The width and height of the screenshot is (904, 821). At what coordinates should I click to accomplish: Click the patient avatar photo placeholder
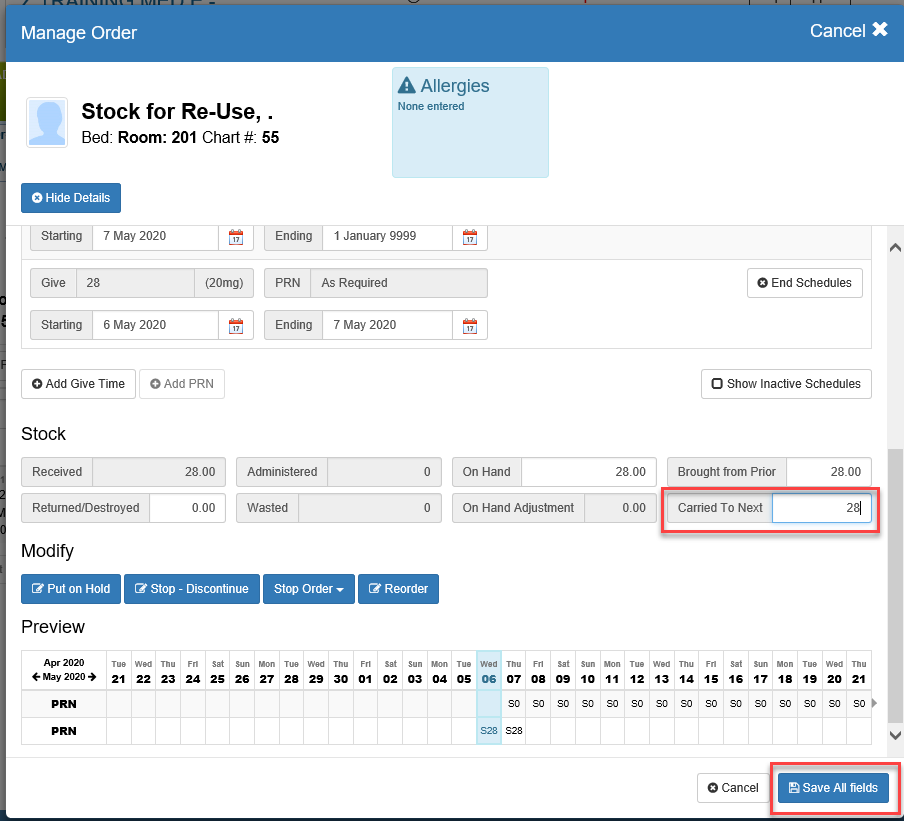click(47, 123)
